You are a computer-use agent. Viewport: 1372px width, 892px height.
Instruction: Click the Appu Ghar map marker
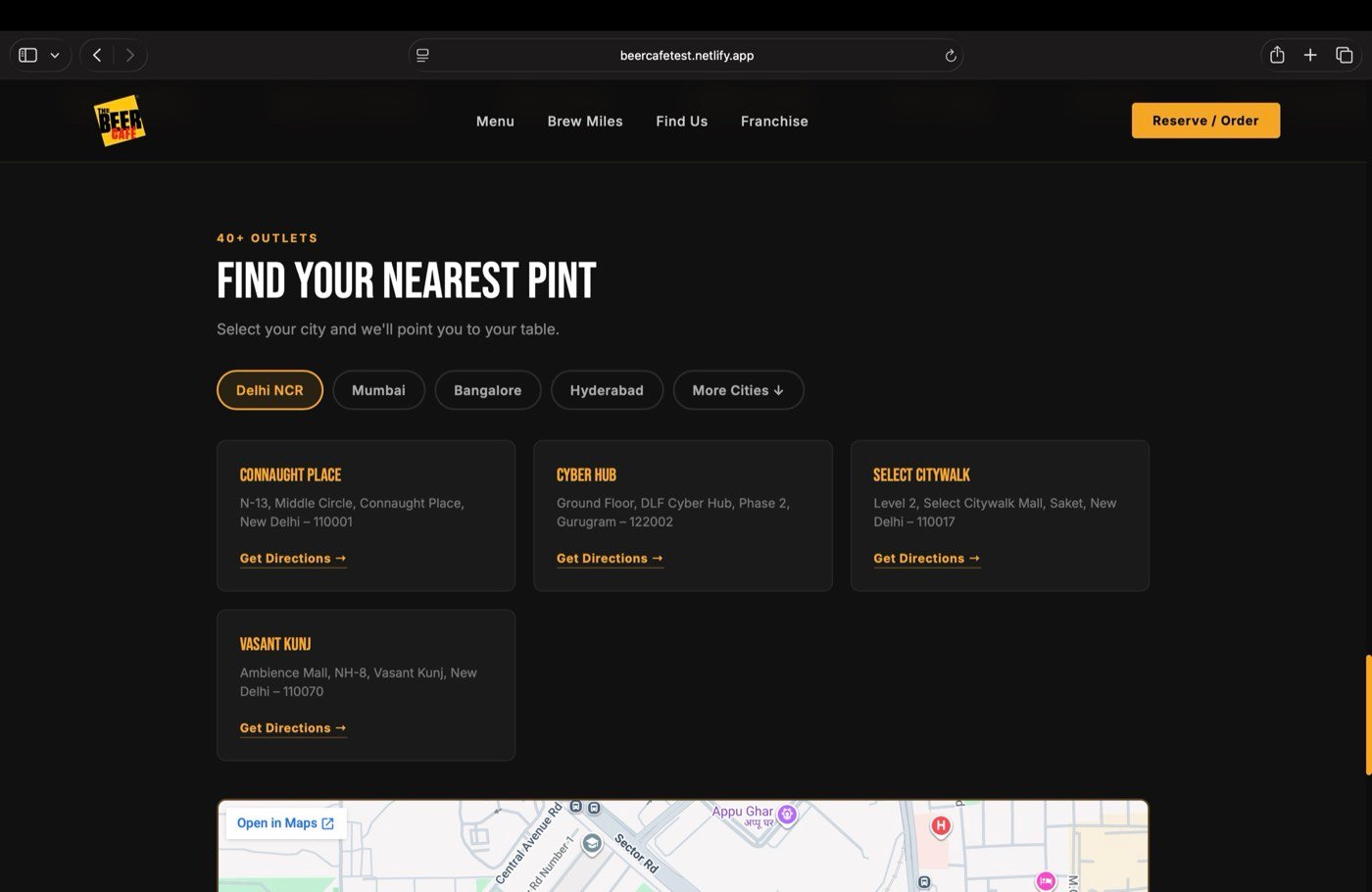(x=787, y=815)
